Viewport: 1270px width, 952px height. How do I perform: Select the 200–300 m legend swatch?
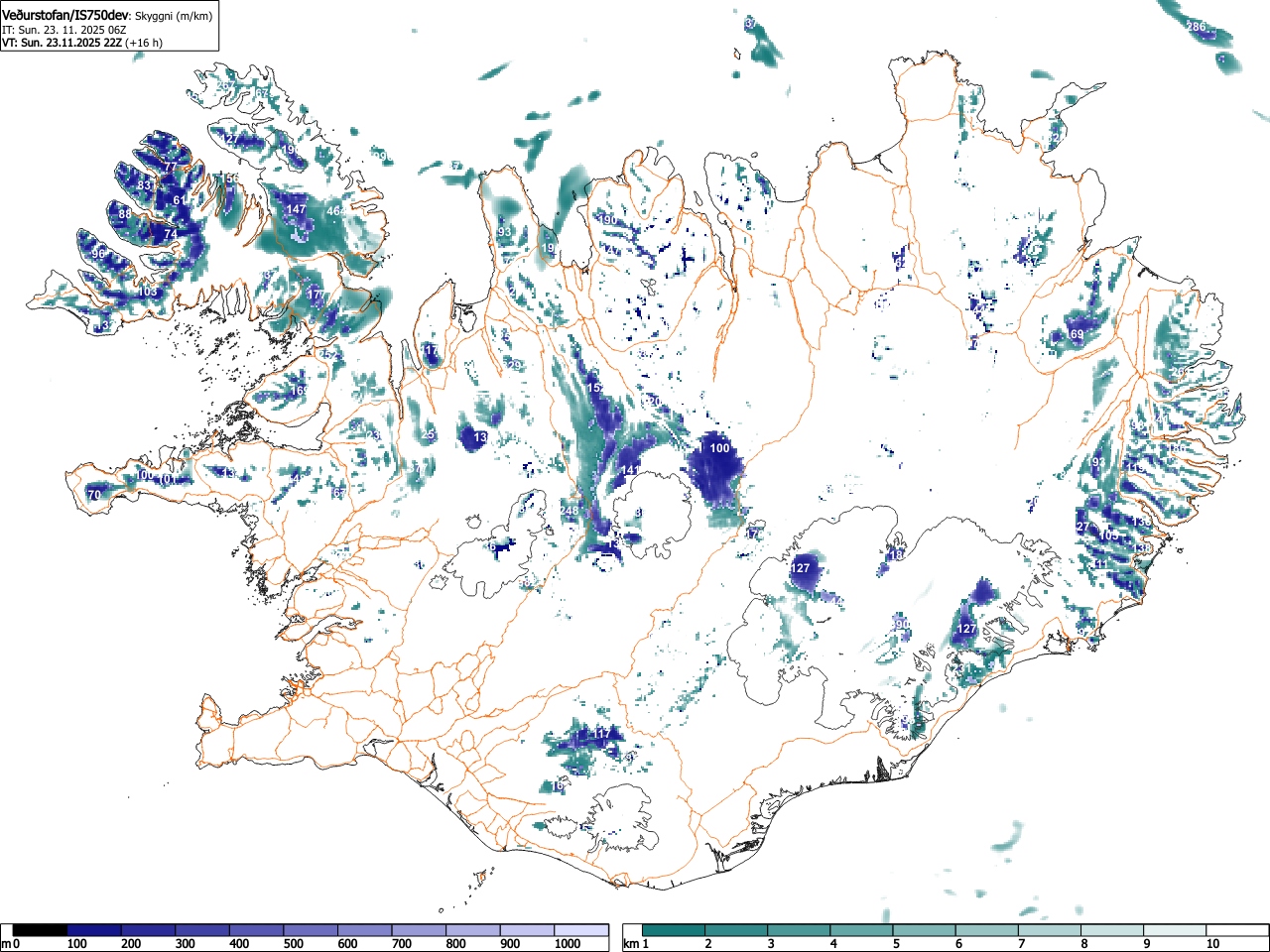149,930
